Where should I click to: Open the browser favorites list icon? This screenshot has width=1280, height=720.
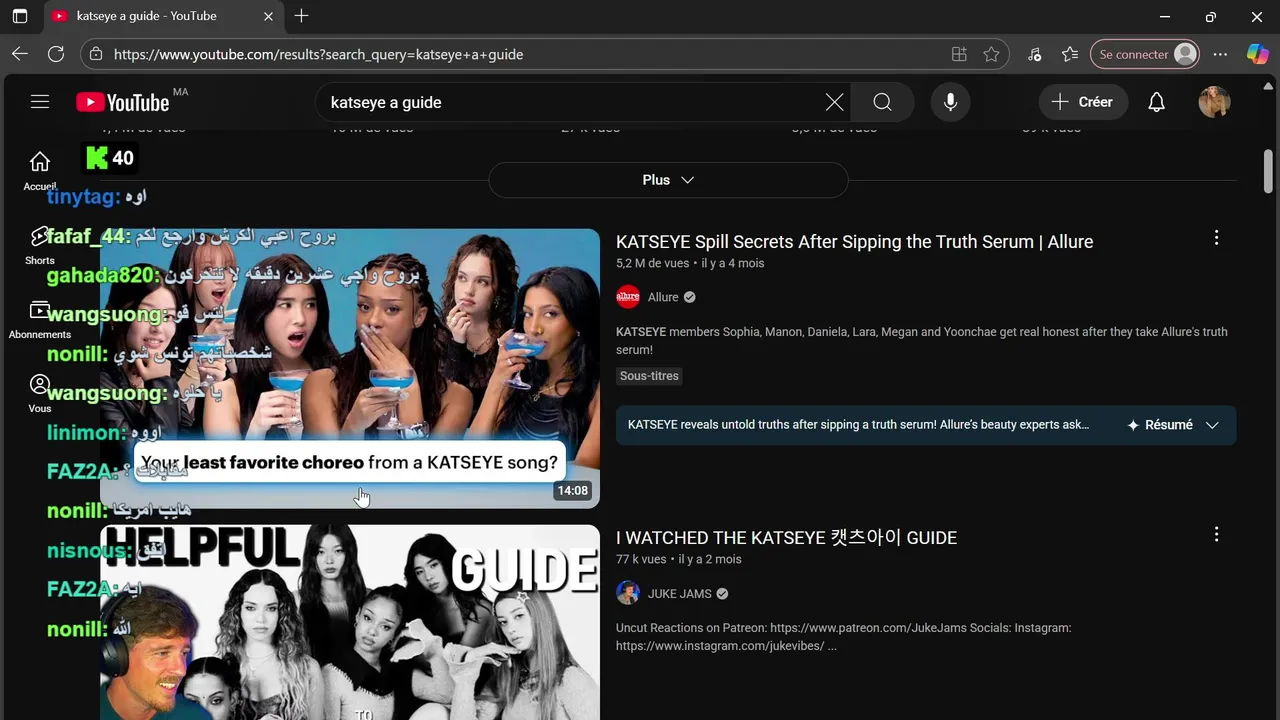coord(1070,54)
